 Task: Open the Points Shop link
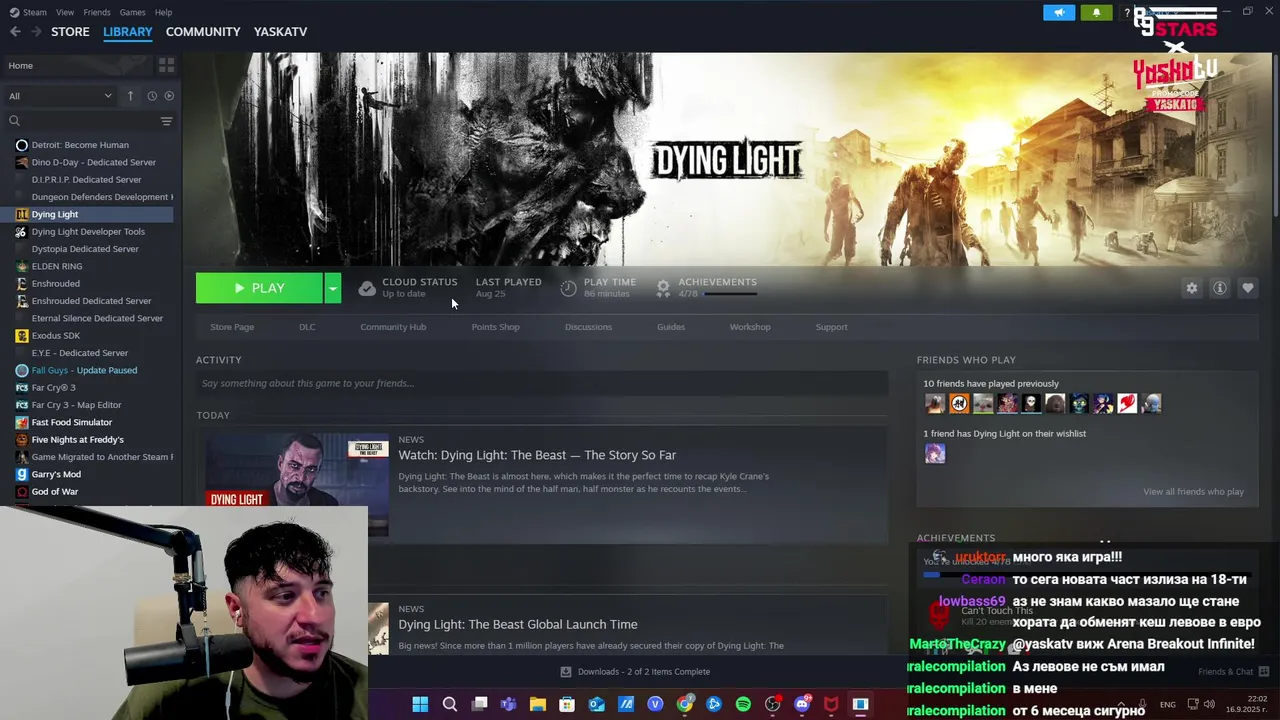(495, 327)
